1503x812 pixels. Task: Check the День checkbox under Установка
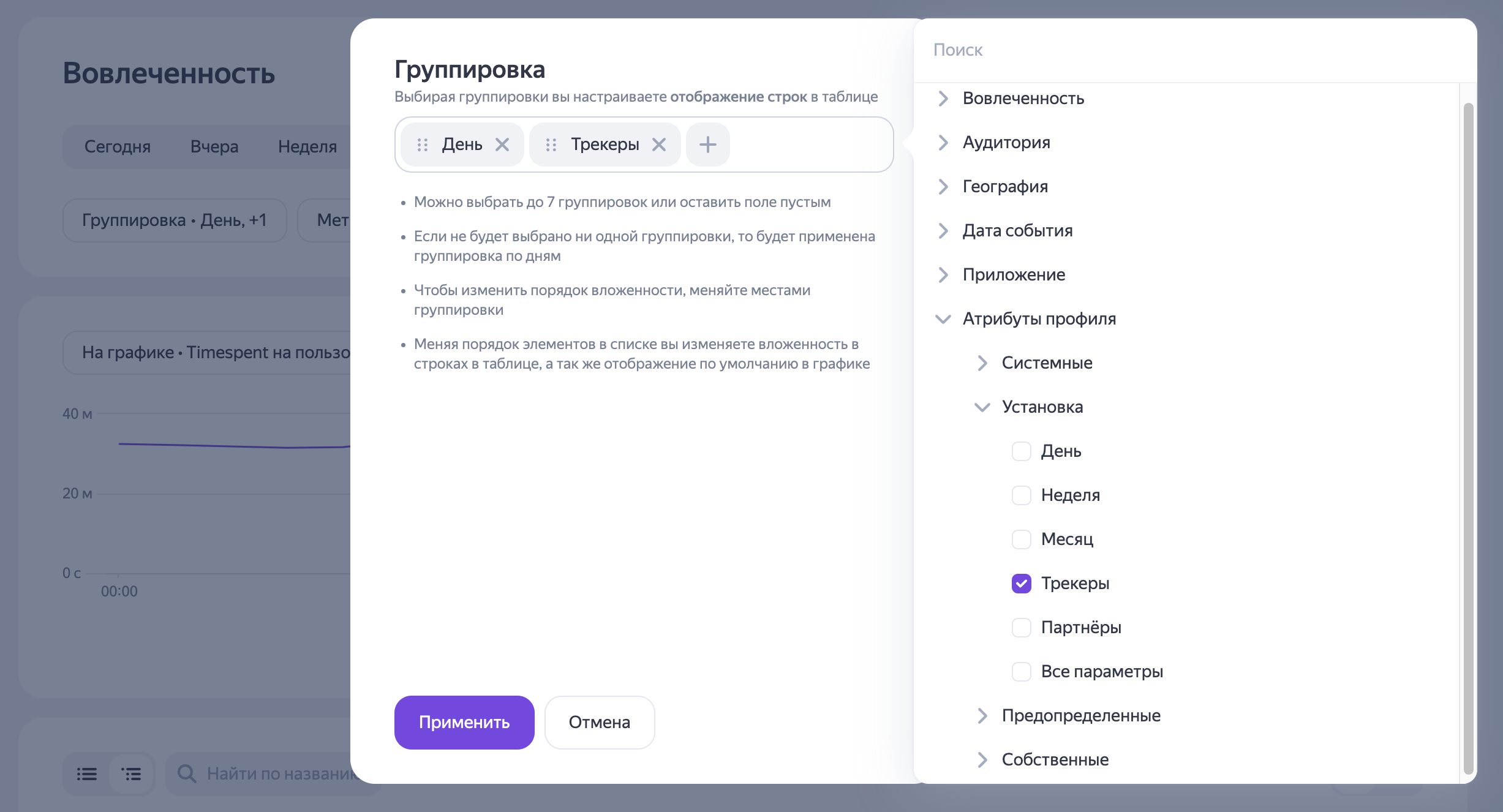coord(1022,451)
